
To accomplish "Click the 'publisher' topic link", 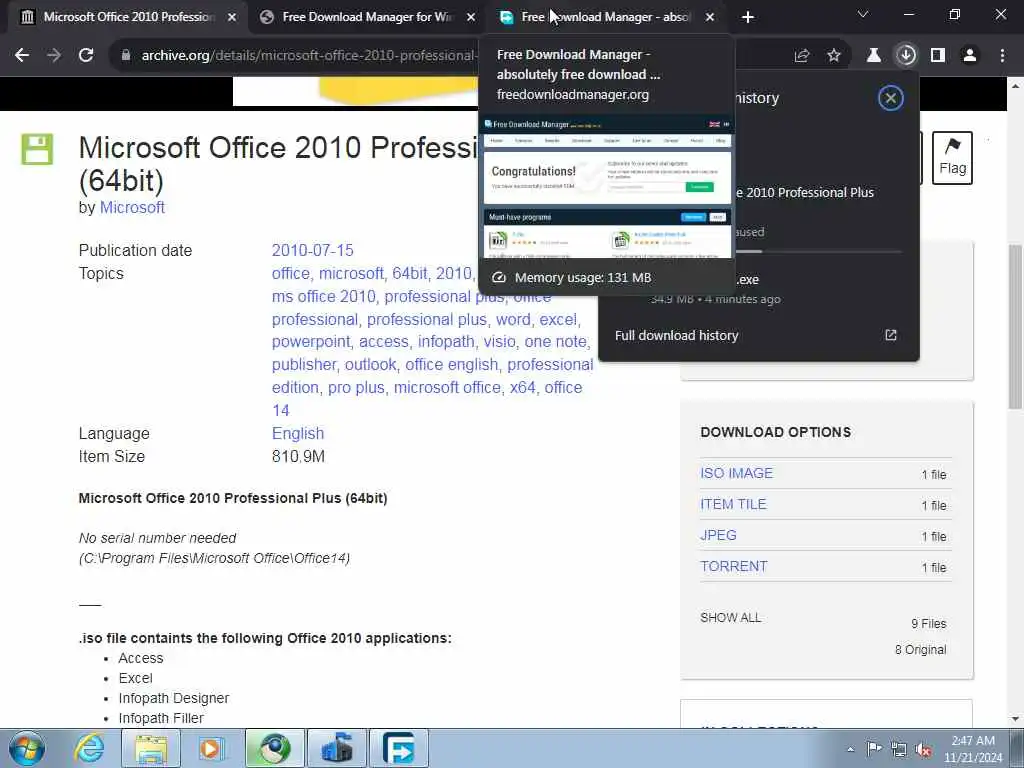I will click(304, 364).
